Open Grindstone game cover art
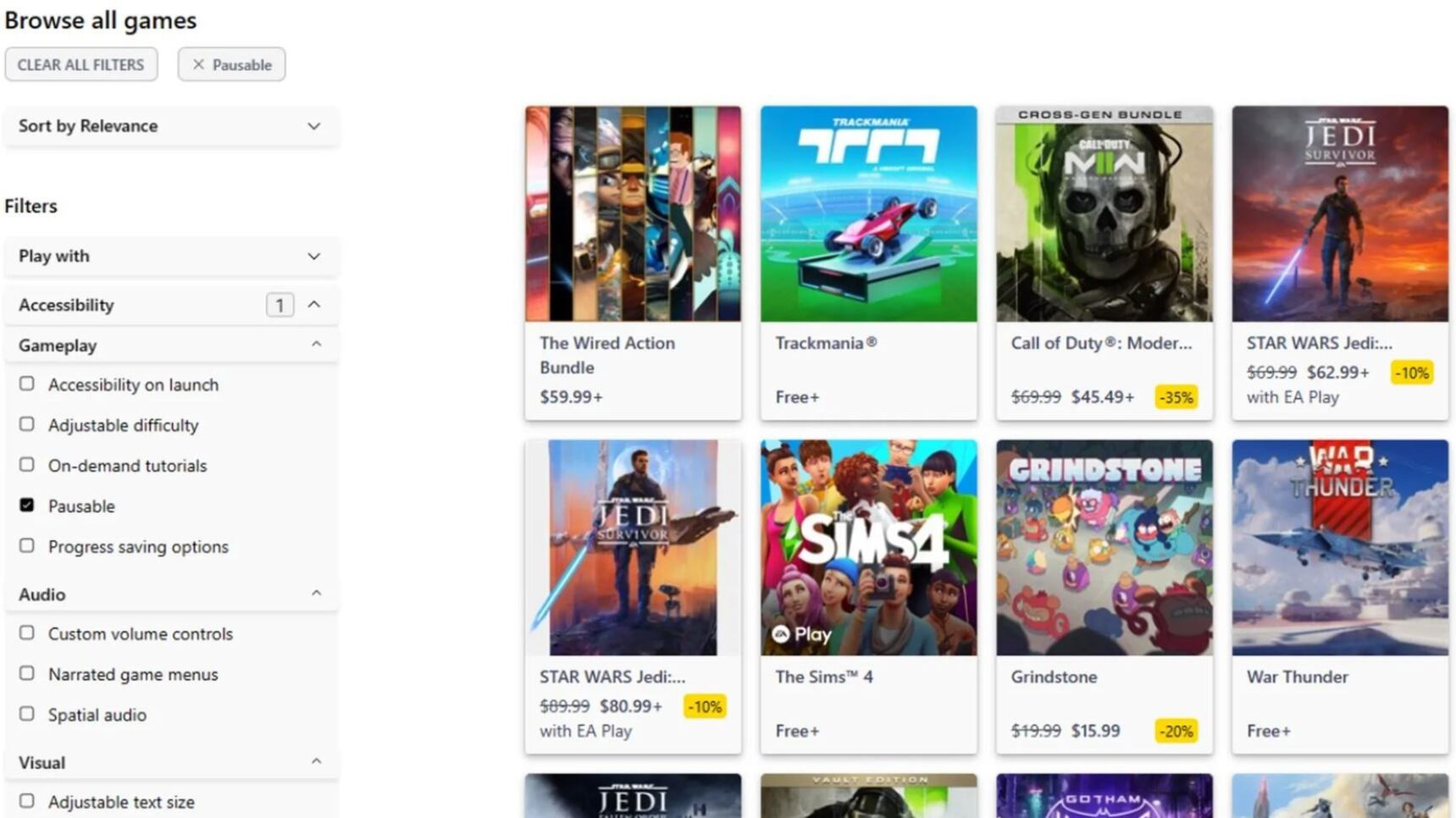Viewport: 1456px width, 818px height. pos(1104,547)
